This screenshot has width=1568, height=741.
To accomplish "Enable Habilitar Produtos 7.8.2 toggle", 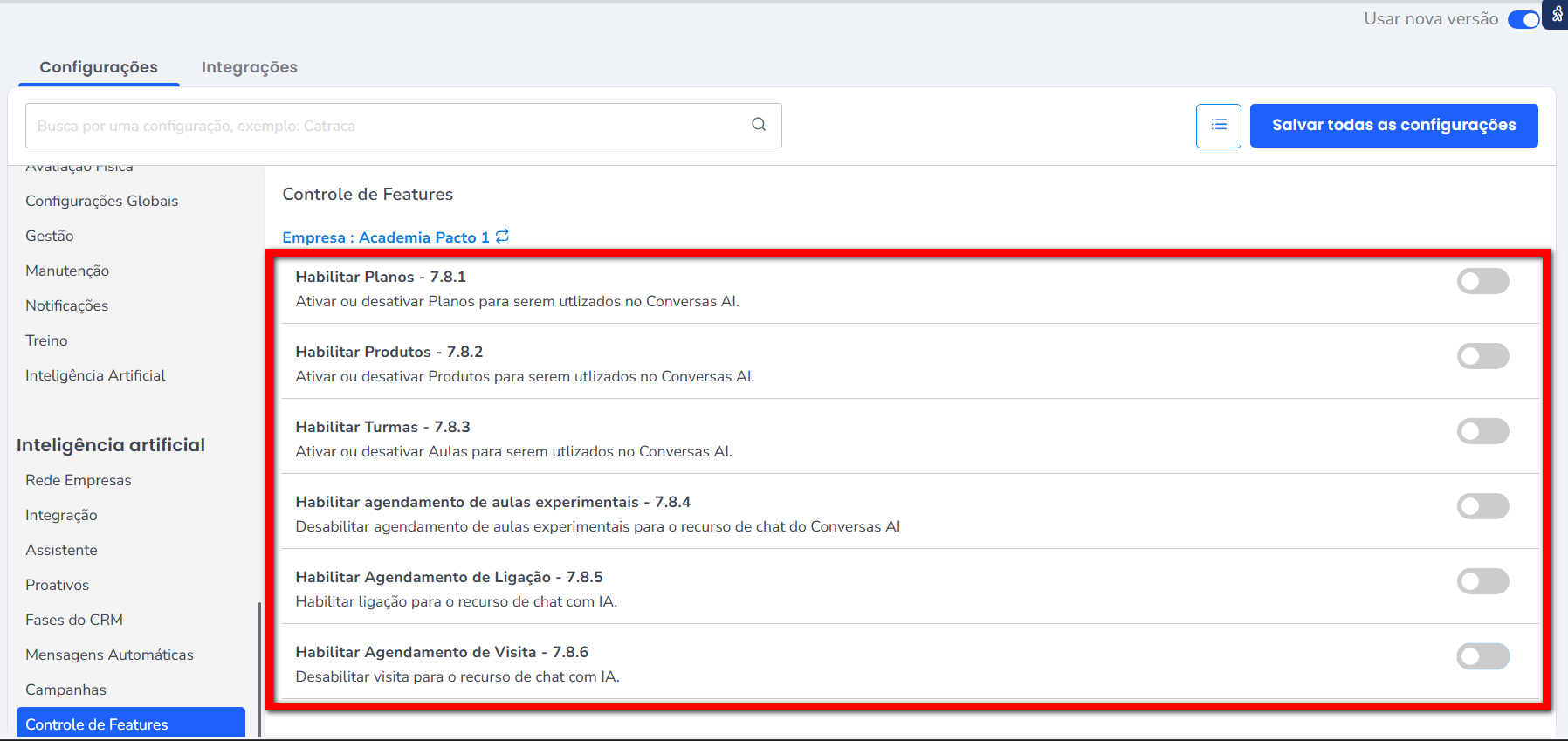I will [x=1482, y=356].
